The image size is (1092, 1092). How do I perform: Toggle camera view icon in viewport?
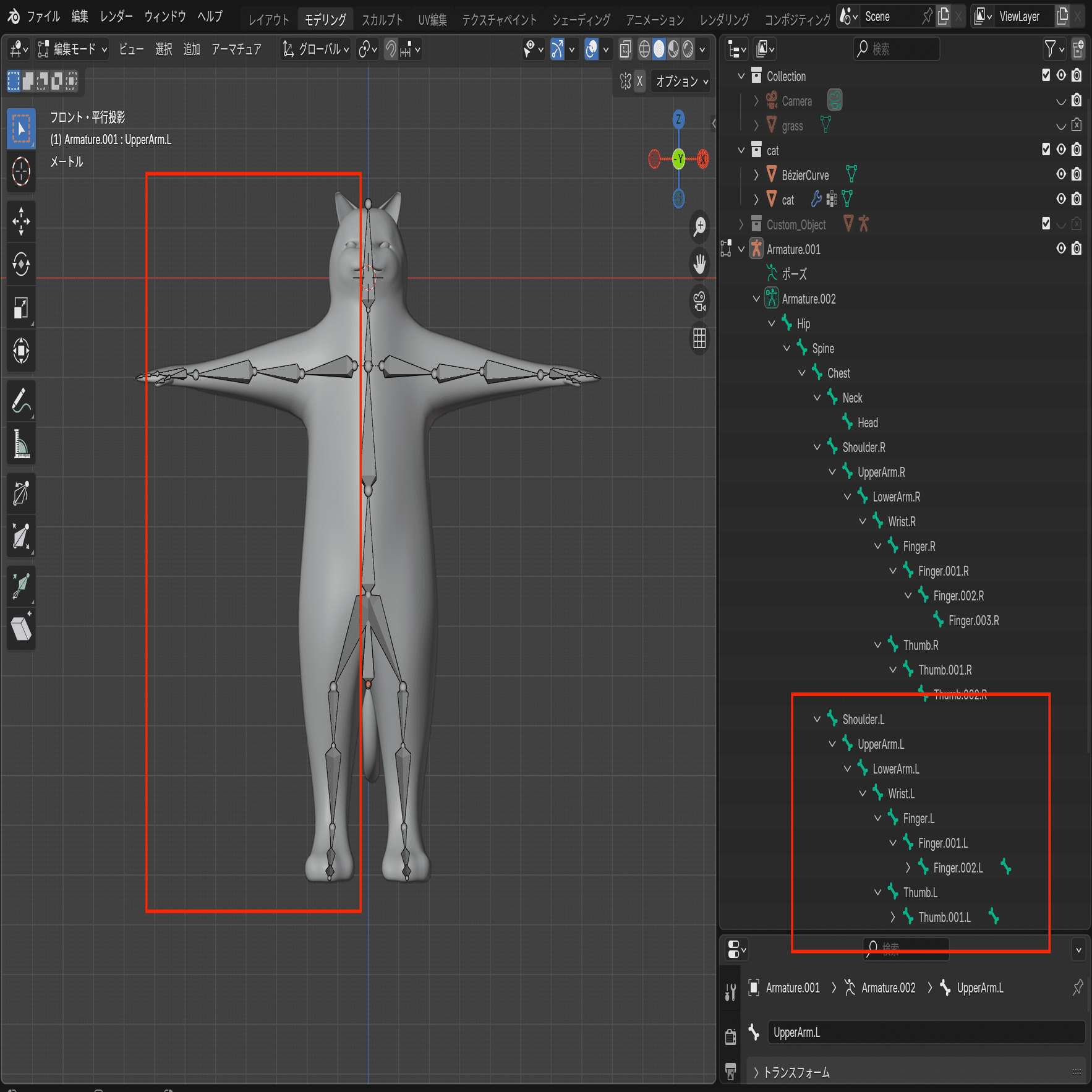699,302
